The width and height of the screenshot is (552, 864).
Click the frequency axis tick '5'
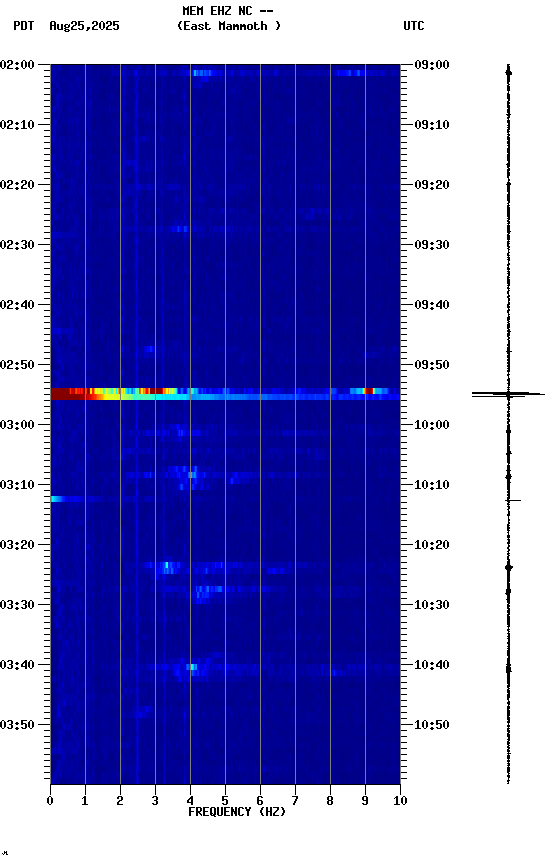225,801
